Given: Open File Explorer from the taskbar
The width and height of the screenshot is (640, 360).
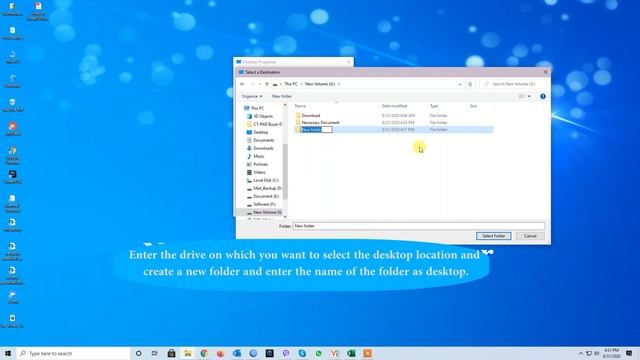Looking at the screenshot, I should coord(188,353).
